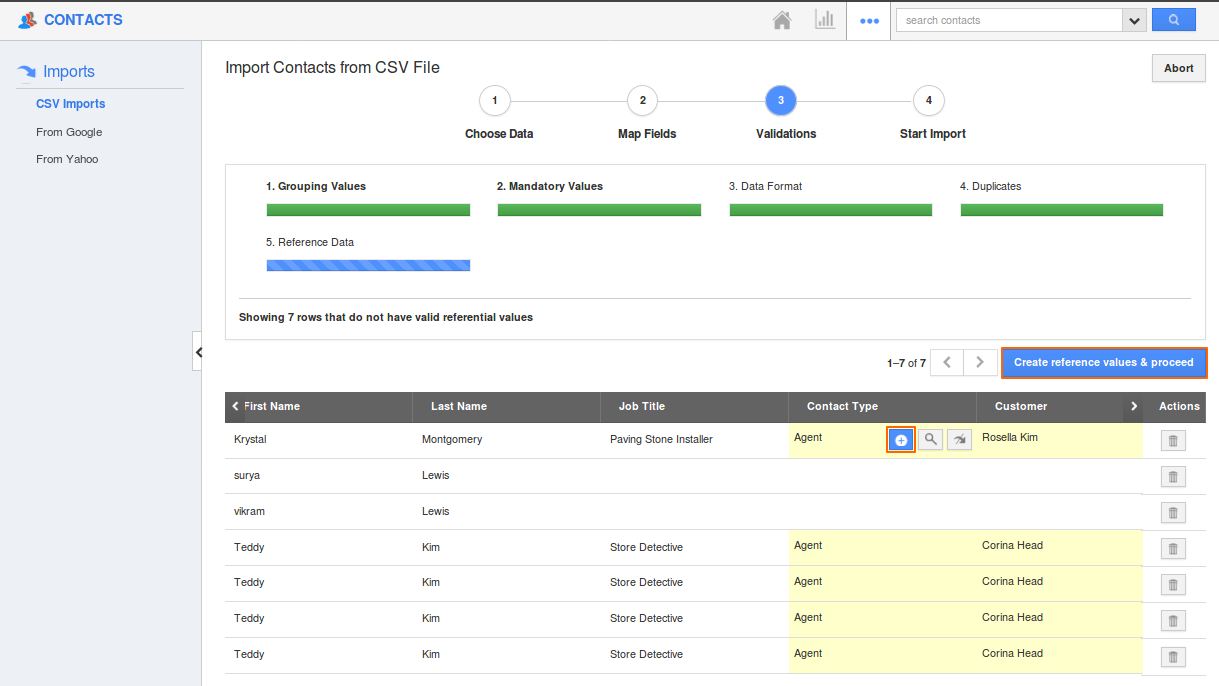Viewport: 1219px width, 686px height.
Task: Open the From Google import option
Action: (69, 132)
